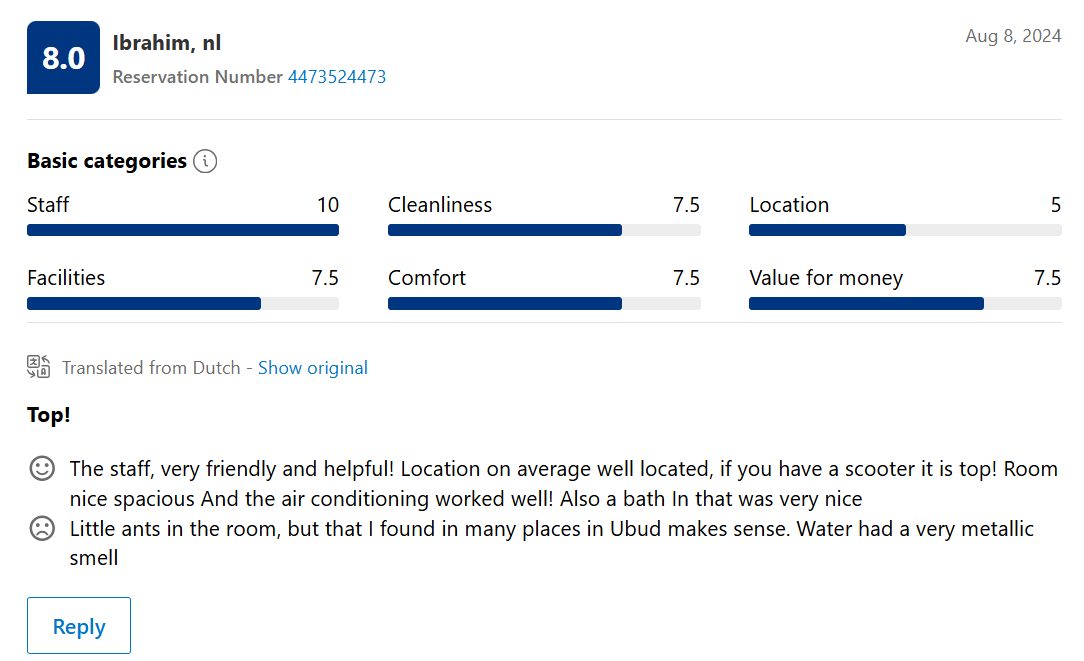
Task: Click the Basic categories info icon
Action: (x=205, y=161)
